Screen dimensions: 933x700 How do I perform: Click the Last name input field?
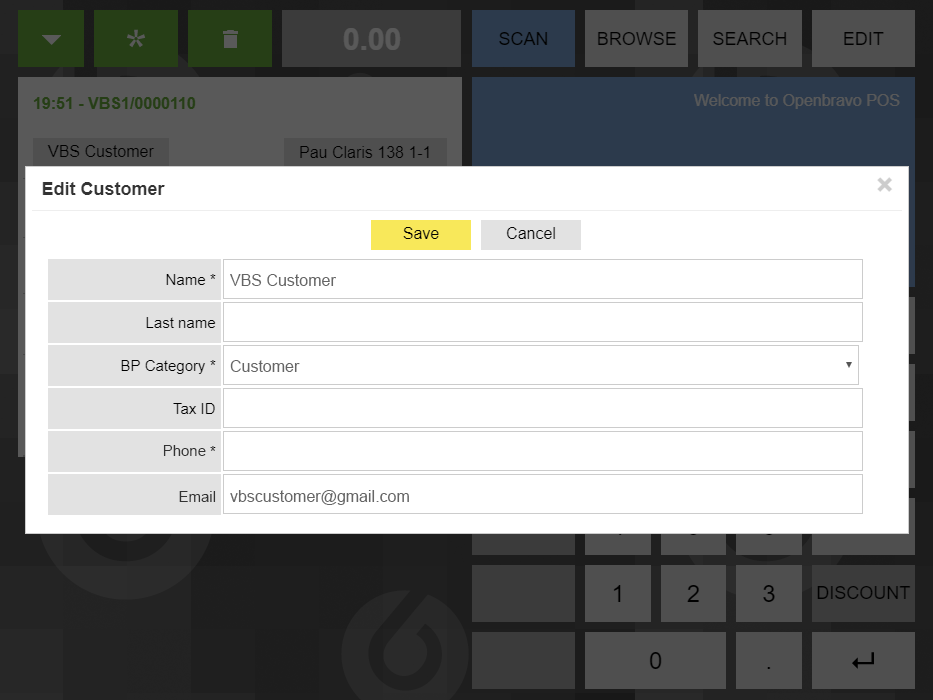pos(543,322)
